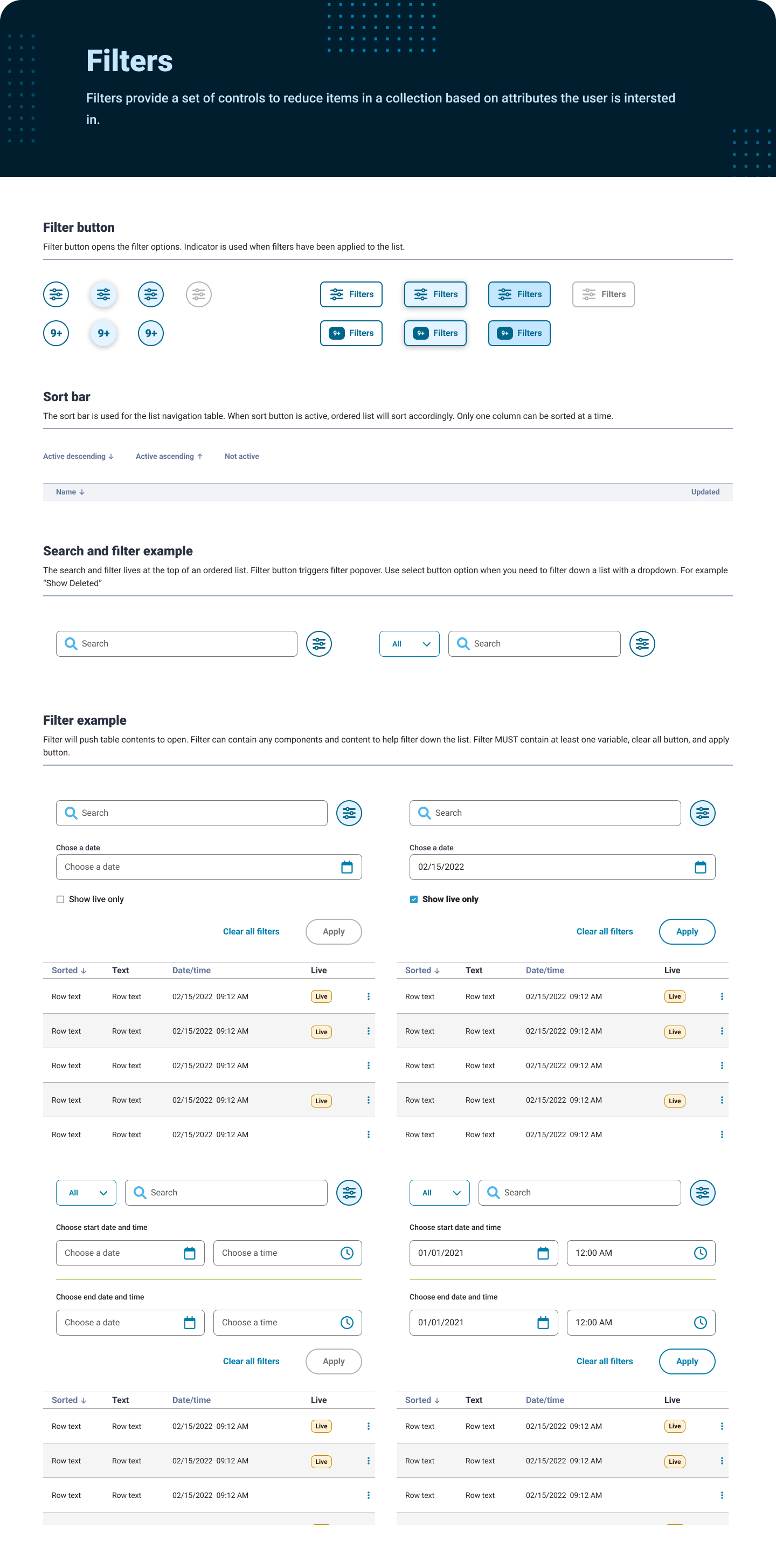This screenshot has width=776, height=1568.
Task: Click the disabled grey Filters button
Action: [x=603, y=294]
